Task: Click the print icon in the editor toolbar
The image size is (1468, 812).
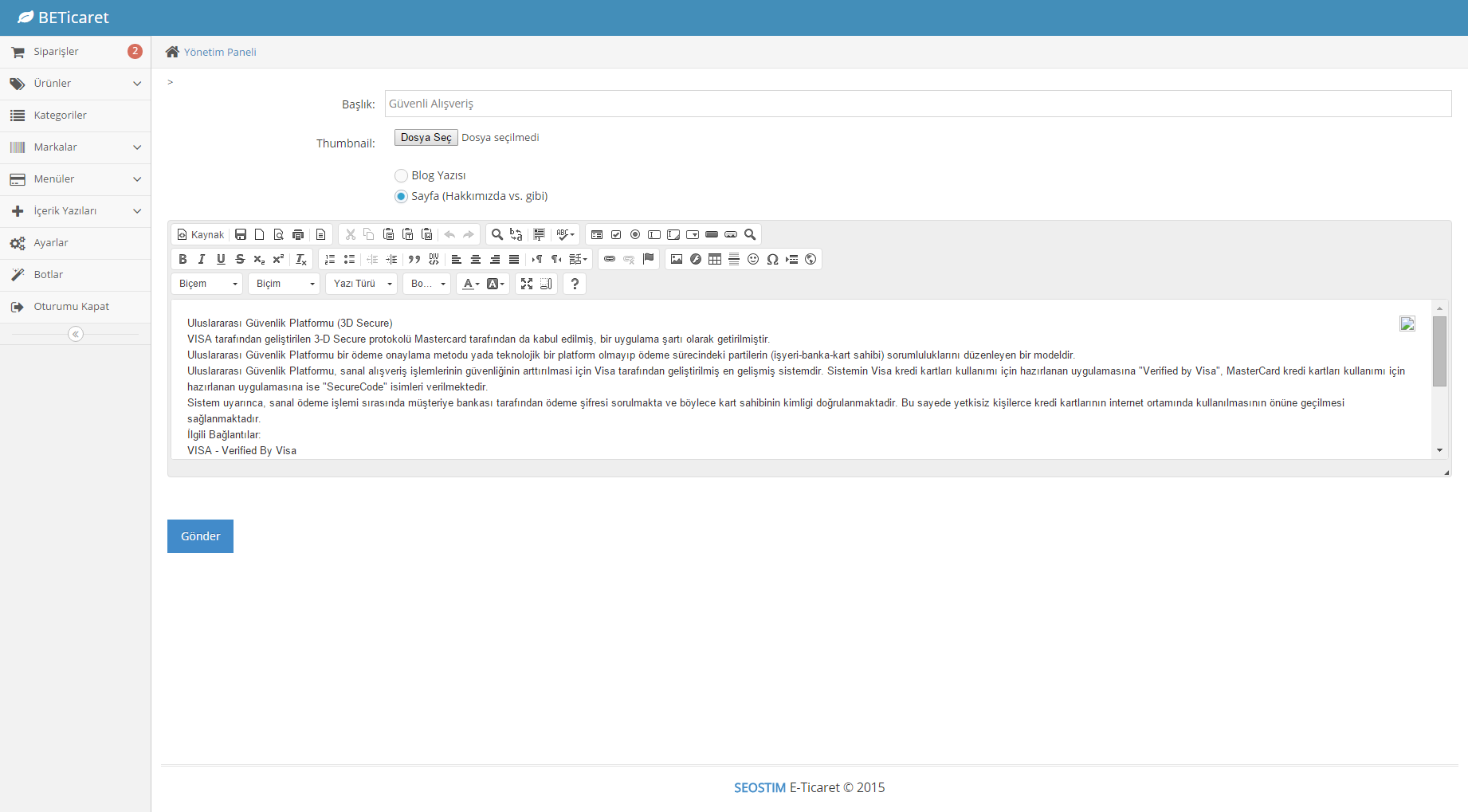Action: [x=298, y=234]
